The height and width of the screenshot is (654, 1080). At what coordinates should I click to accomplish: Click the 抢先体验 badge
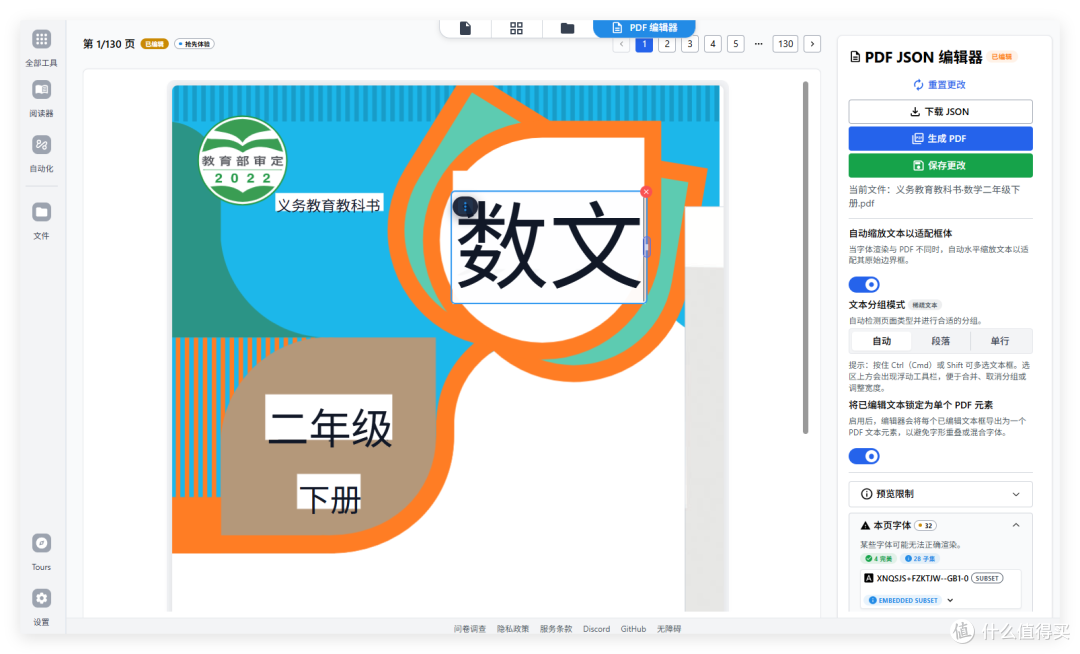tap(195, 44)
